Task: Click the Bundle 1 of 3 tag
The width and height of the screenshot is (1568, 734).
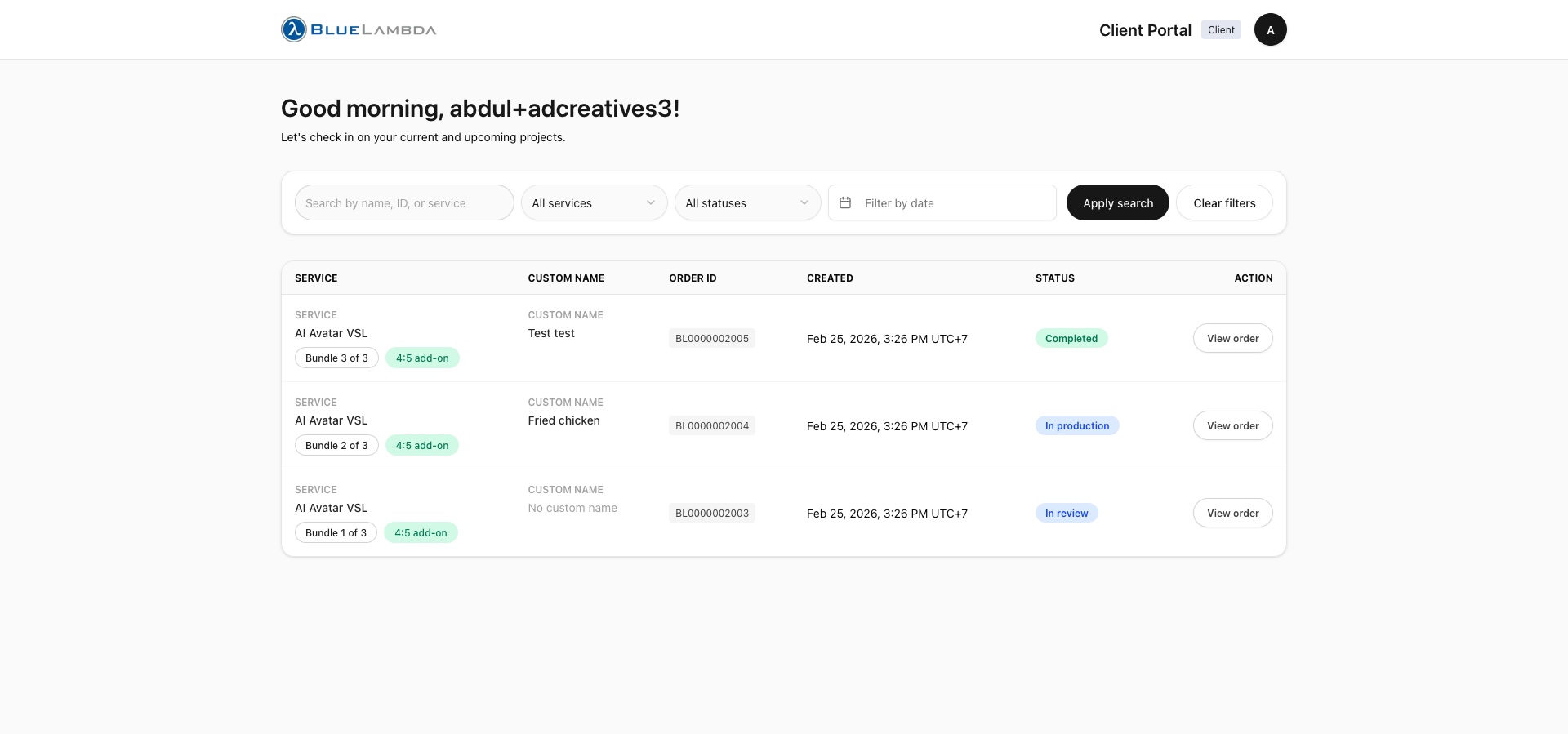Action: pyautogui.click(x=336, y=532)
